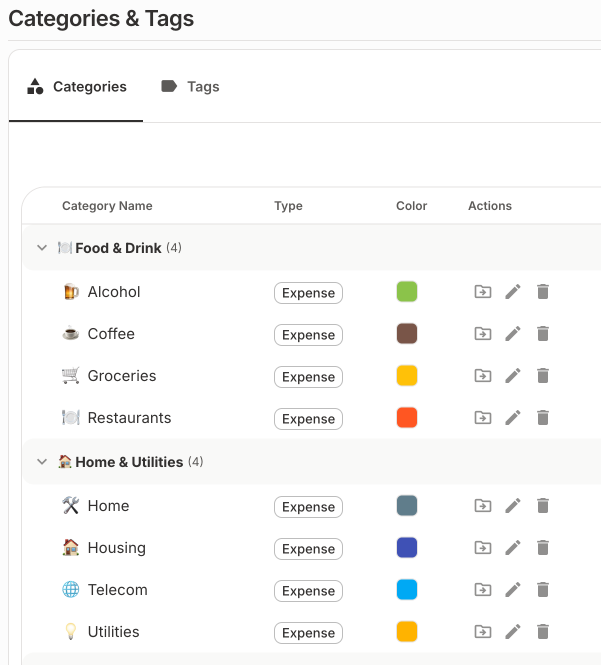Click the move-to-group icon for Housing
Viewport: 601px width, 665px height.
(483, 548)
